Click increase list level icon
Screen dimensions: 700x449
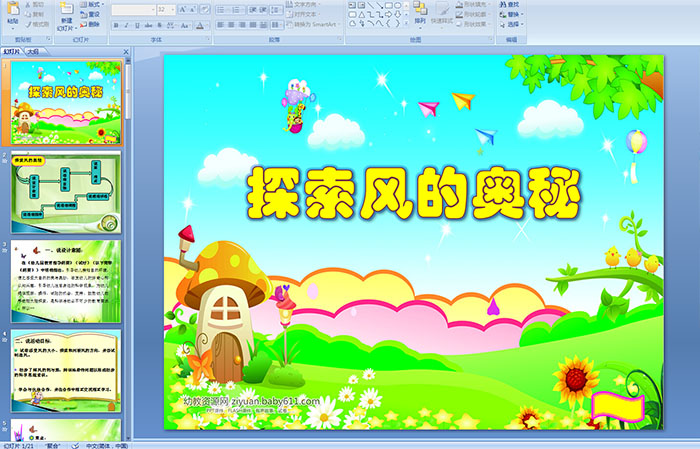[x=263, y=10]
